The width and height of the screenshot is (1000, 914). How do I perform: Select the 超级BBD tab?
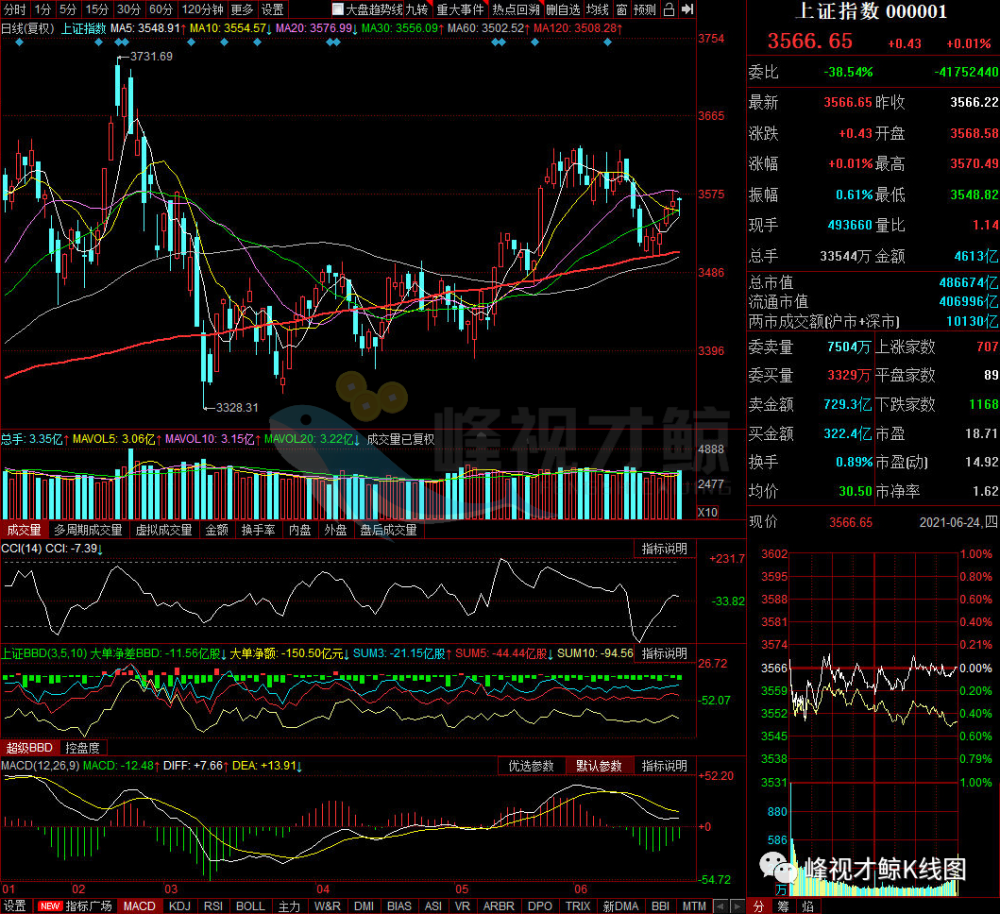tap(29, 748)
